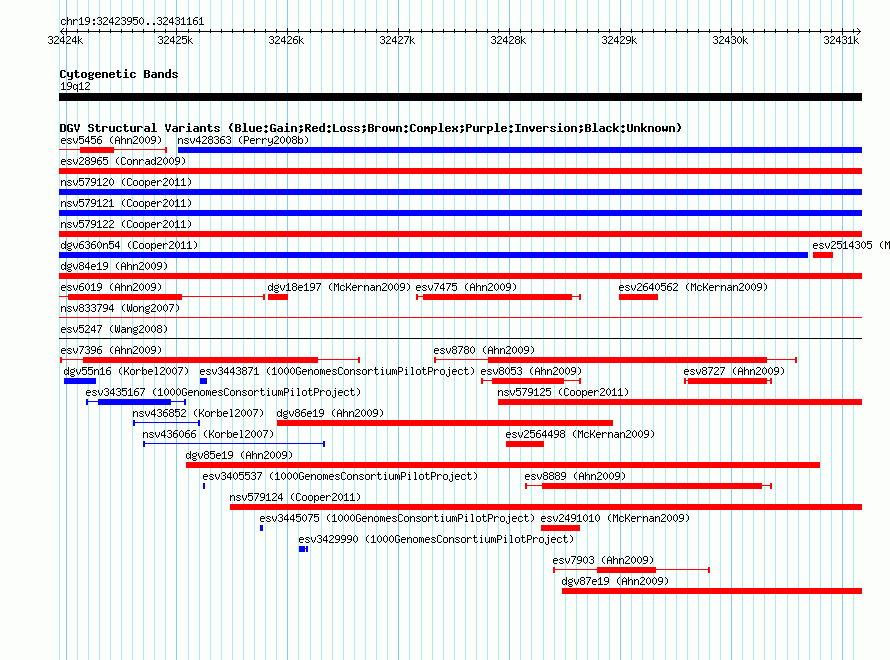Click the nsv579120 (Cooper2011) label
890x660 pixels.
[x=126, y=182]
